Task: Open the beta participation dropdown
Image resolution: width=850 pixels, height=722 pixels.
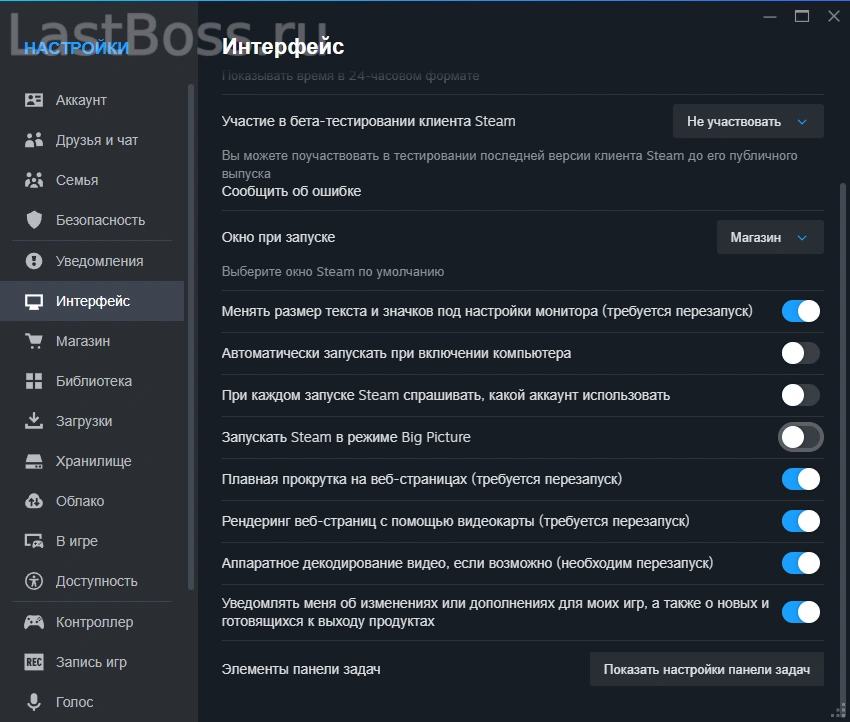Action: (x=747, y=121)
